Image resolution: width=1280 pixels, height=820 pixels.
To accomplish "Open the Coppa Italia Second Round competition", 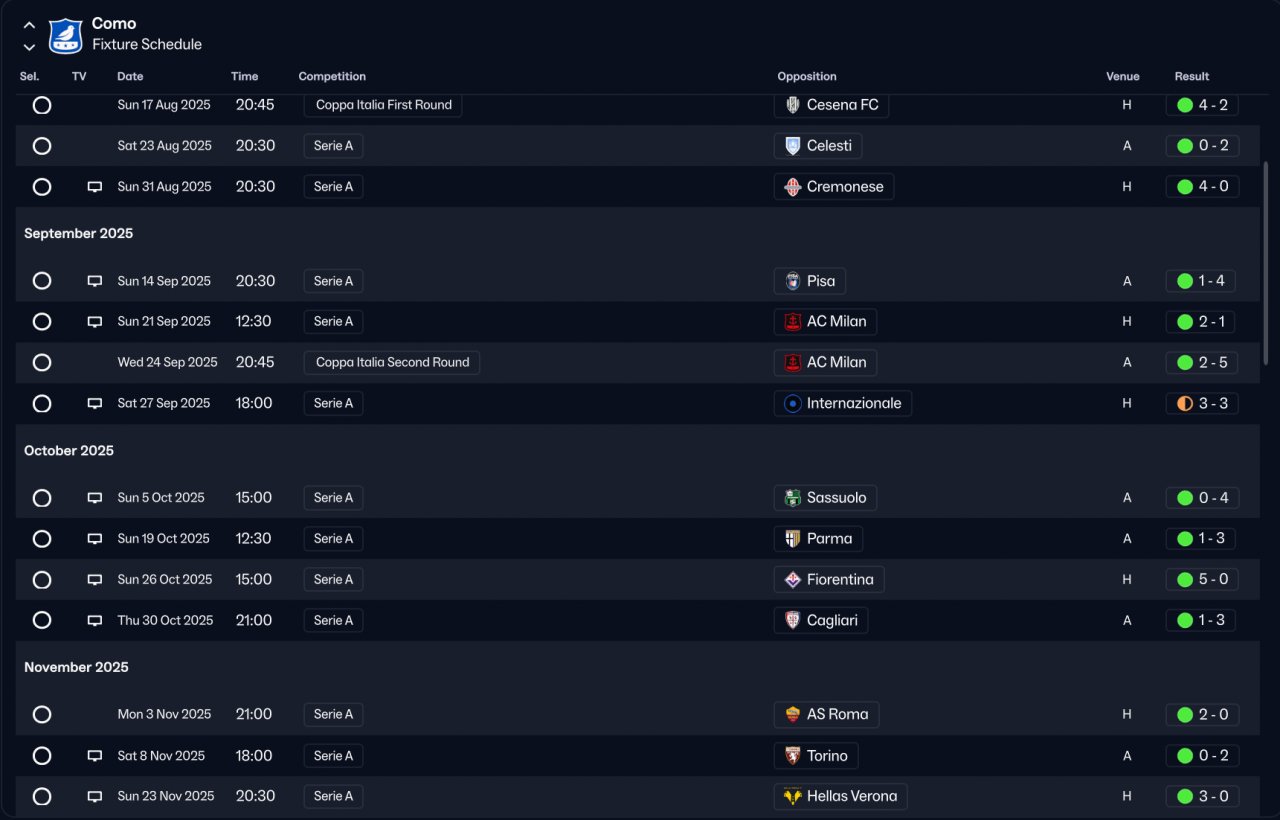I will coord(392,363).
